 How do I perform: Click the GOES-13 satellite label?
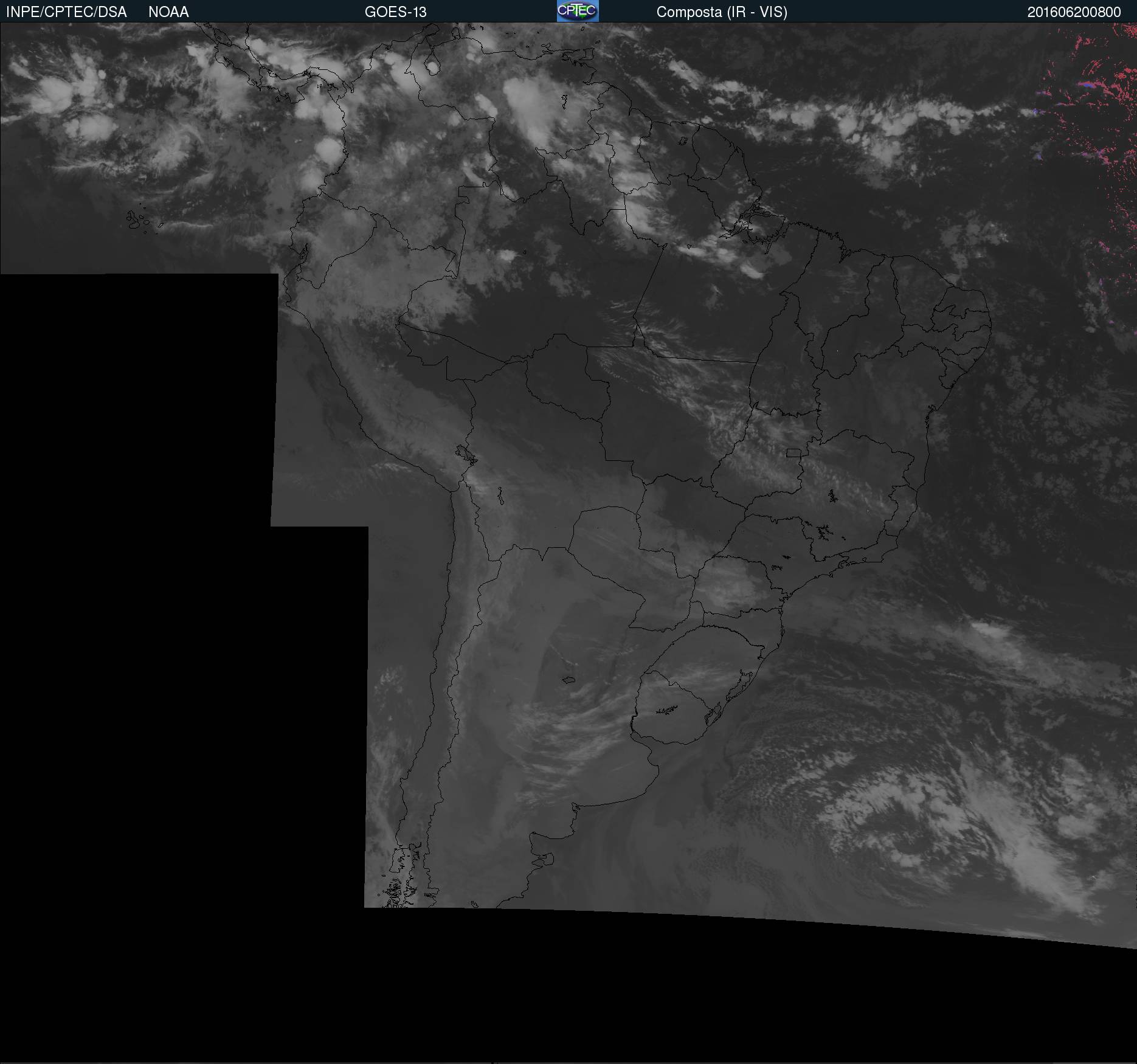pyautogui.click(x=396, y=12)
